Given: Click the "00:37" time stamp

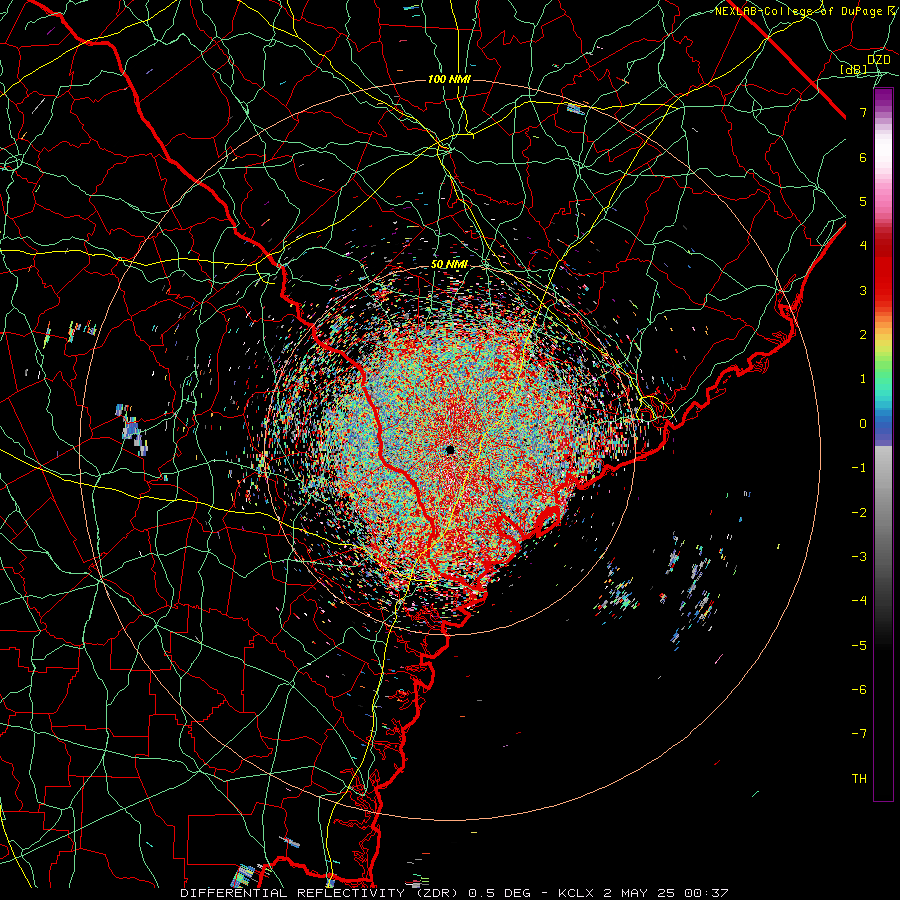Looking at the screenshot, I should point(706,893).
